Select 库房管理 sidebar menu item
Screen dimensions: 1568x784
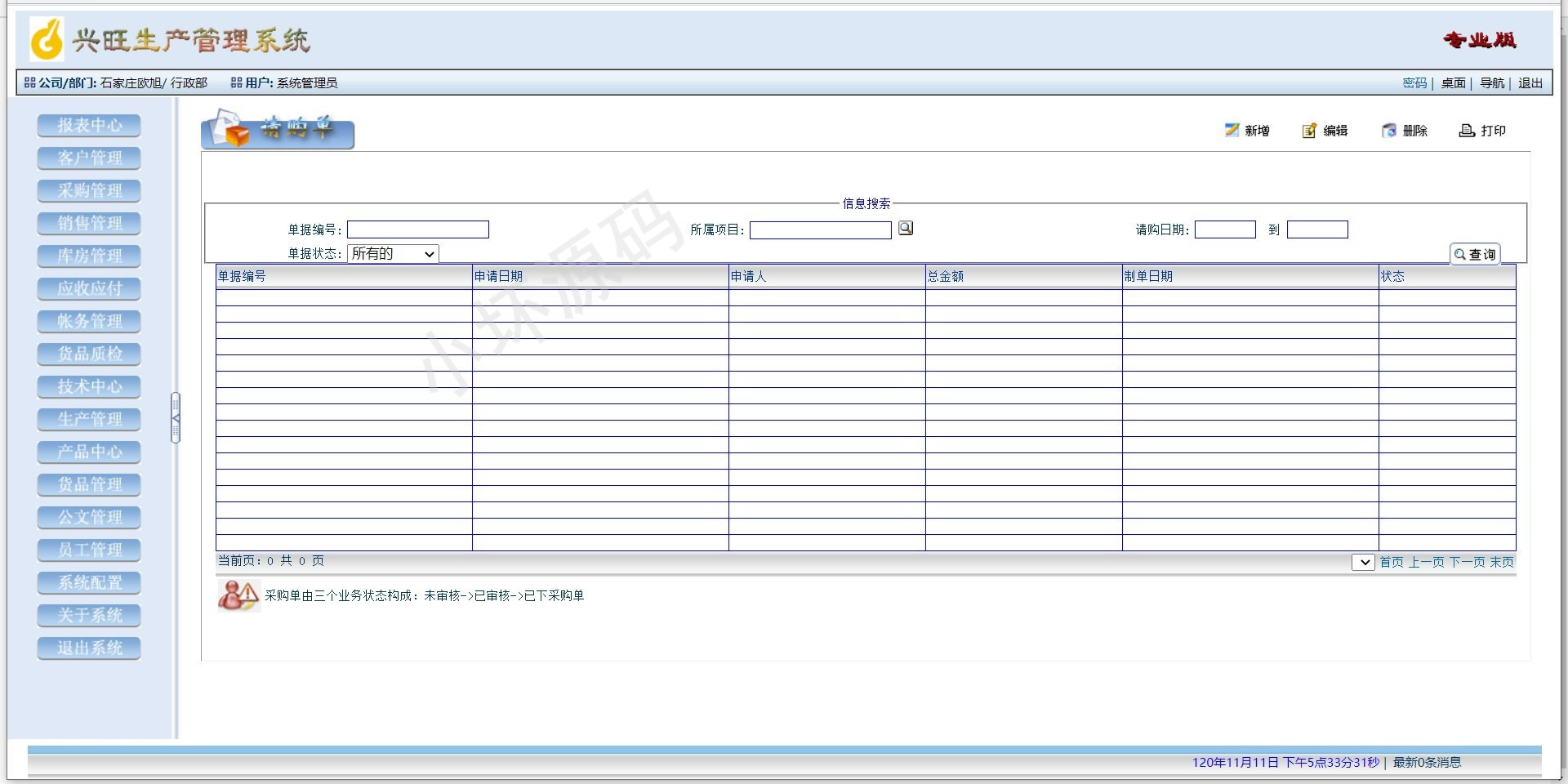pyautogui.click(x=89, y=256)
